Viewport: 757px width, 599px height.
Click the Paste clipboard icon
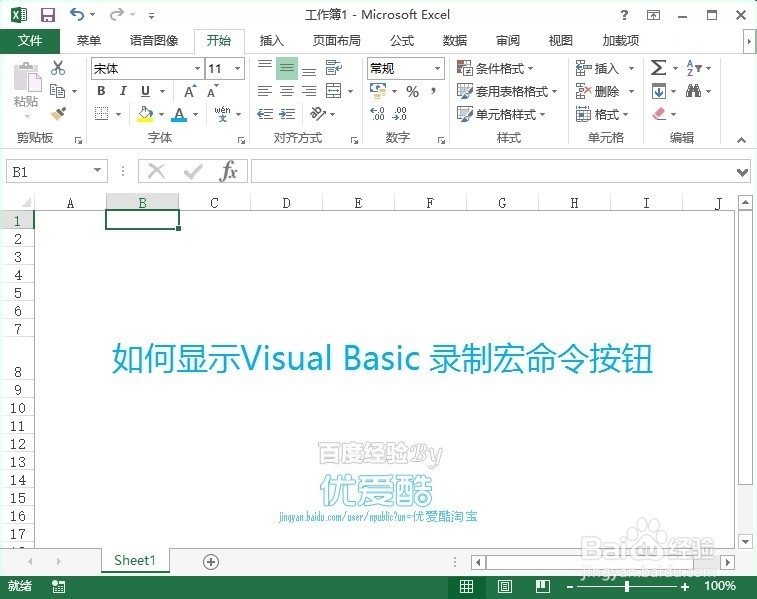pyautogui.click(x=27, y=77)
